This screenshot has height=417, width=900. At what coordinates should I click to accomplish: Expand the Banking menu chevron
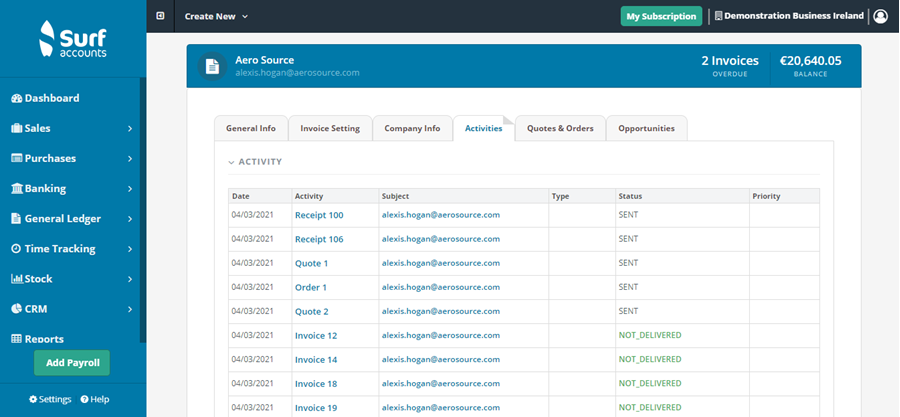(x=130, y=189)
